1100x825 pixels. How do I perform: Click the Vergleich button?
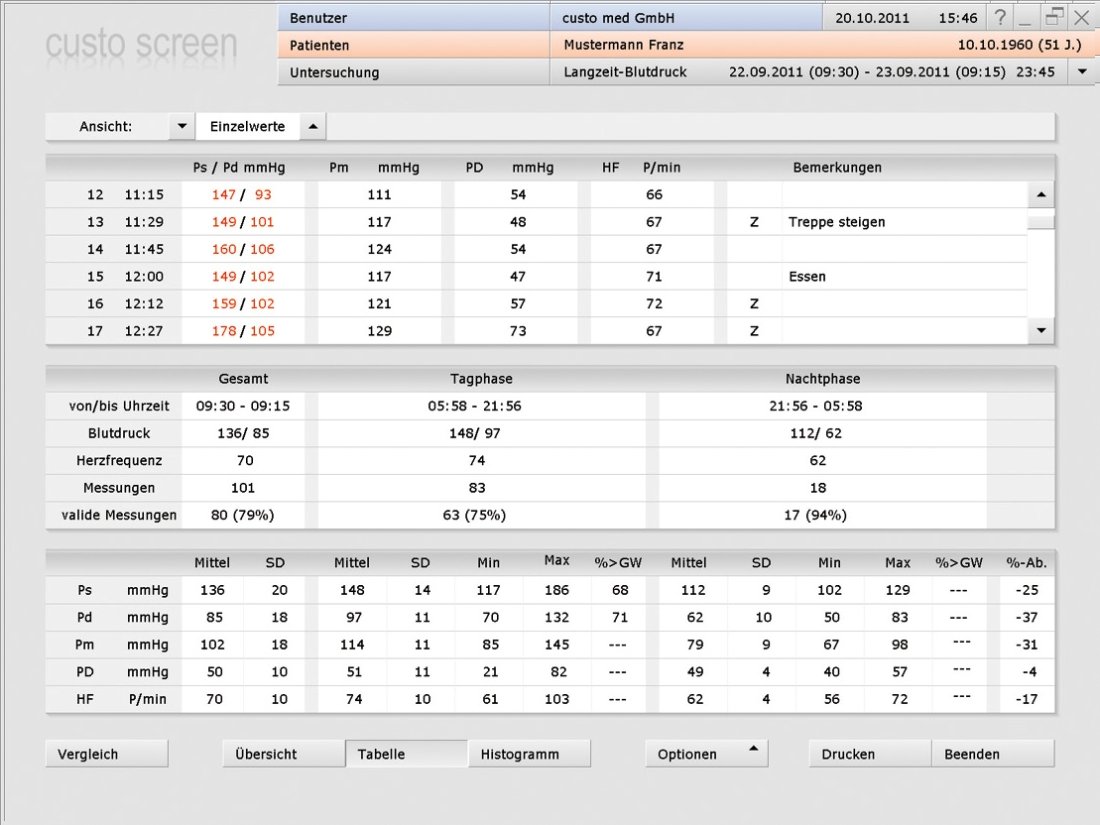tap(106, 754)
